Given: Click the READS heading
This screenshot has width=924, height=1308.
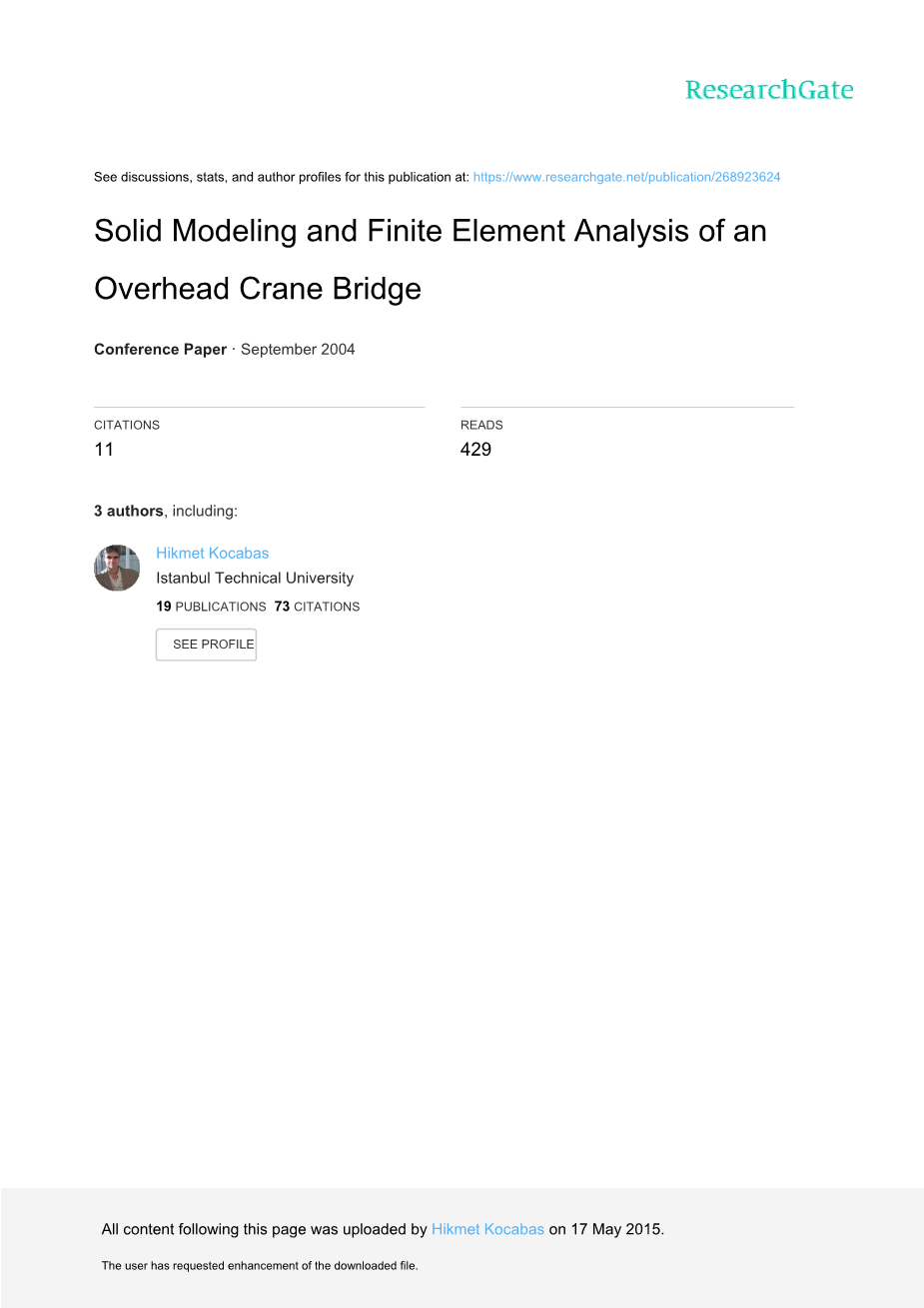Looking at the screenshot, I should (481, 425).
